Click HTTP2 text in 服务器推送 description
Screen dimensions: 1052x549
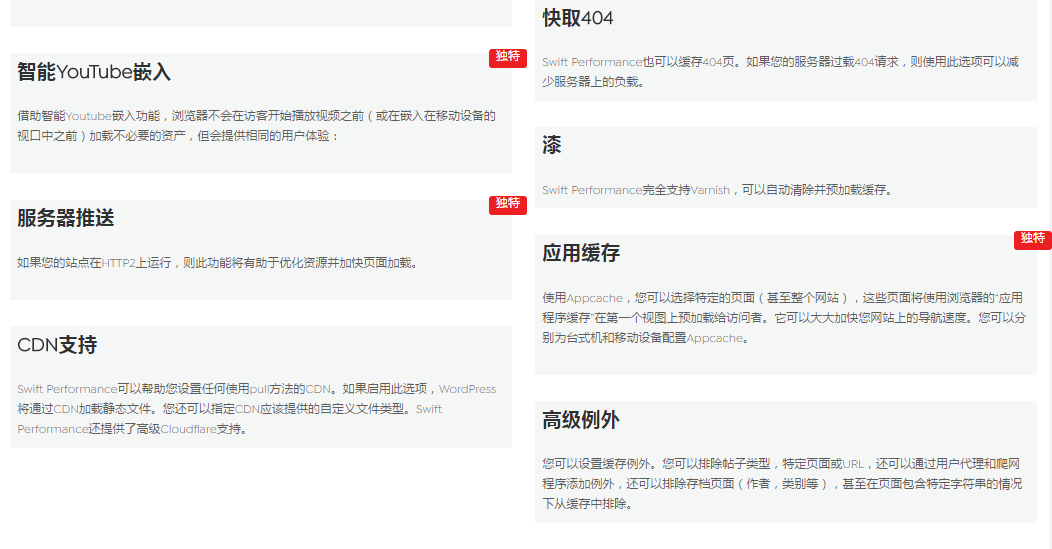(x=118, y=263)
